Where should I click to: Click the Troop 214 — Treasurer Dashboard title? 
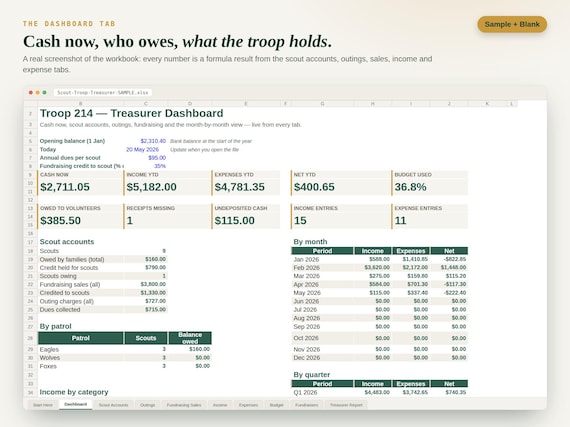(132, 113)
